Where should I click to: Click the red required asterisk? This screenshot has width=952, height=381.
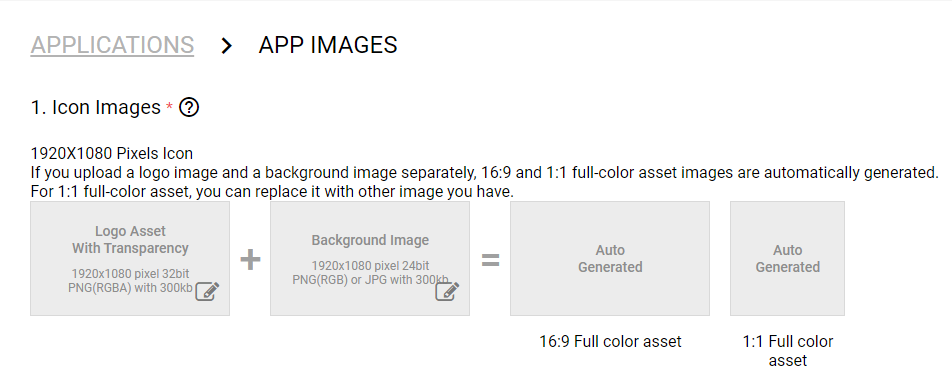pos(169,108)
